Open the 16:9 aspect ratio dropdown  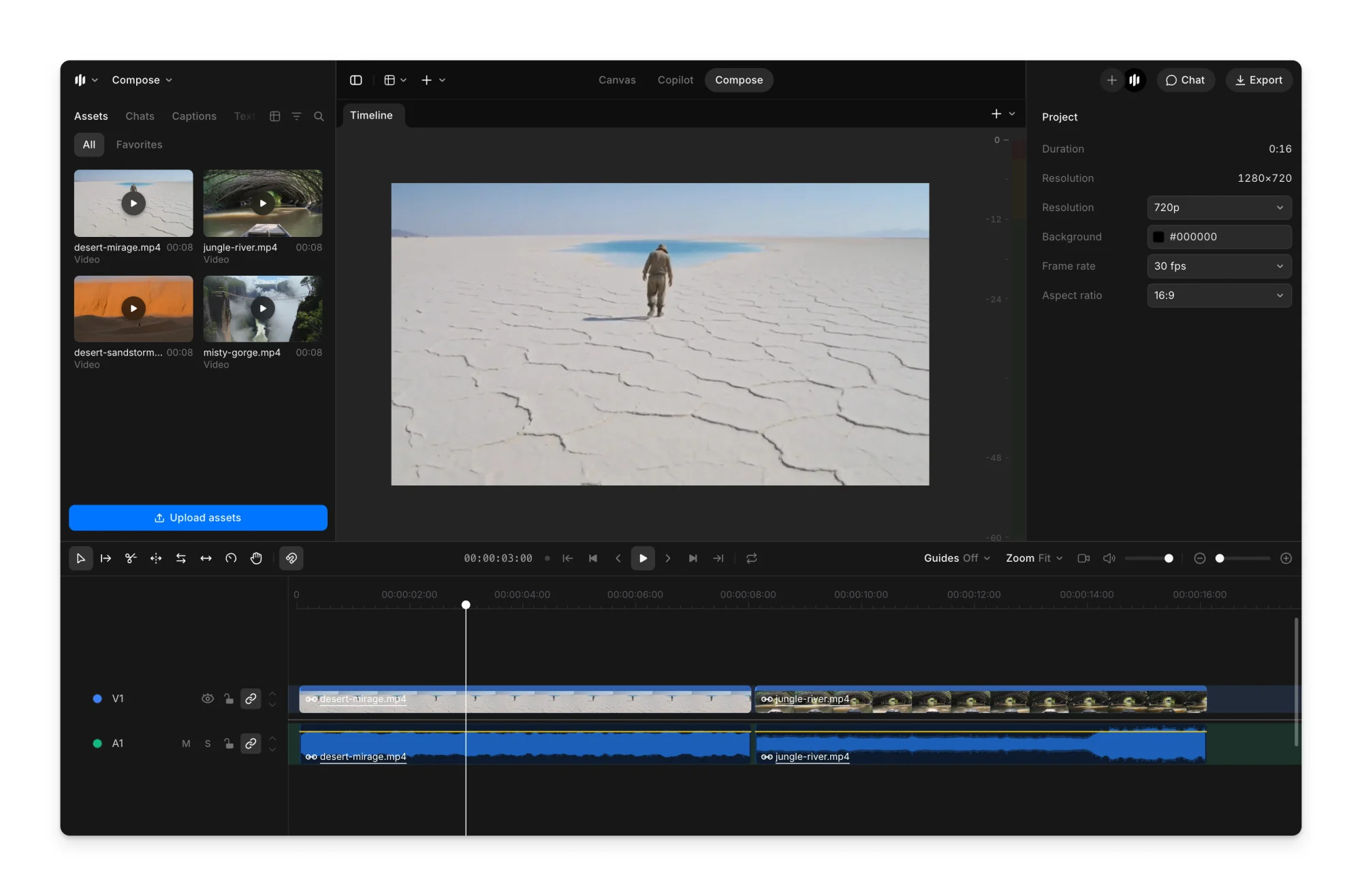(1219, 295)
